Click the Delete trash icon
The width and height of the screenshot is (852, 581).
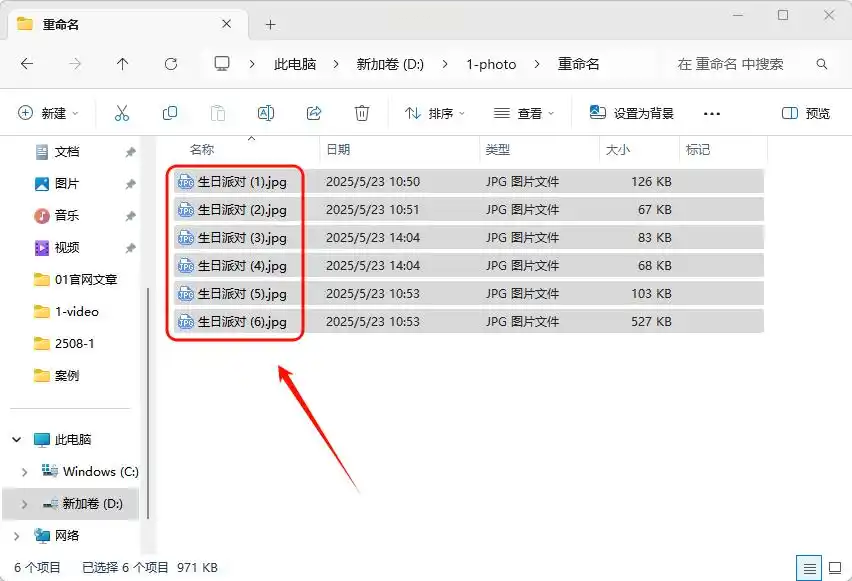362,113
